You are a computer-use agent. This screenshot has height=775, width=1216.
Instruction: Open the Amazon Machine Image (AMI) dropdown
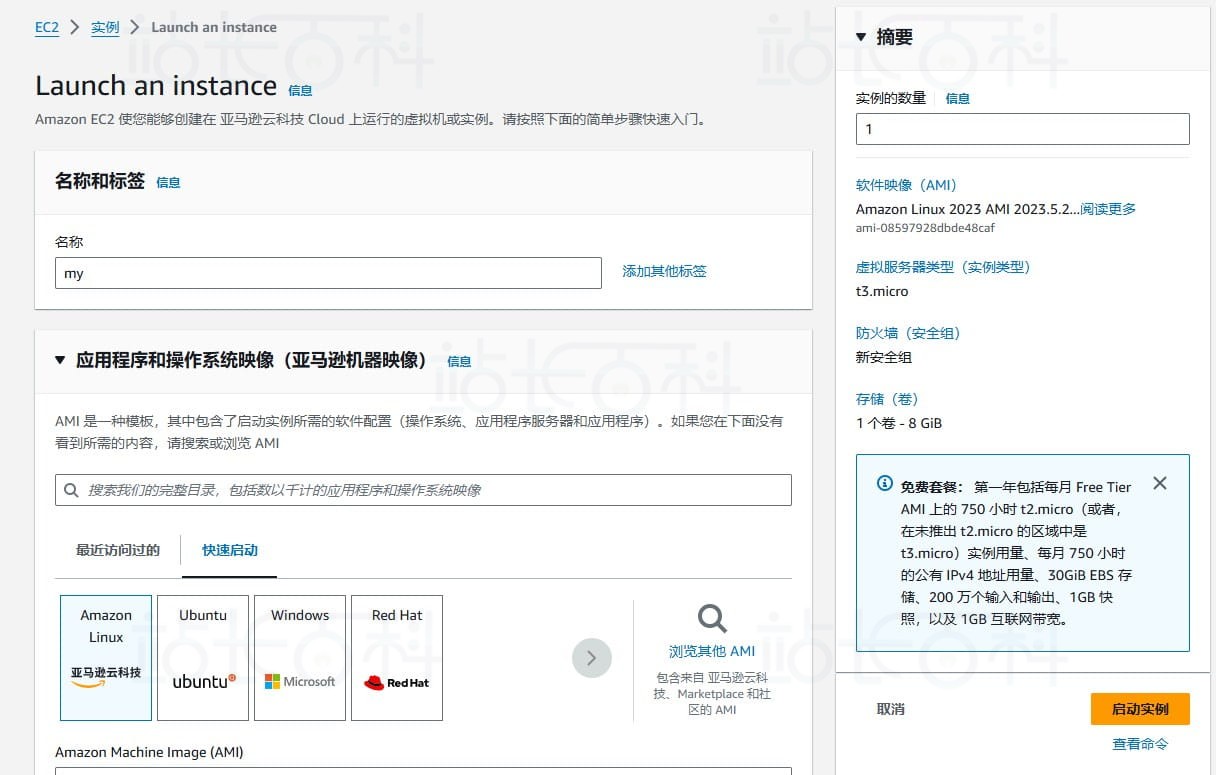point(421,772)
